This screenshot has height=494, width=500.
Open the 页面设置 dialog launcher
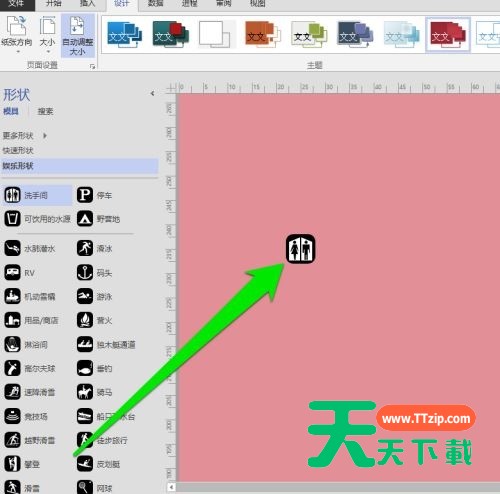point(92,66)
